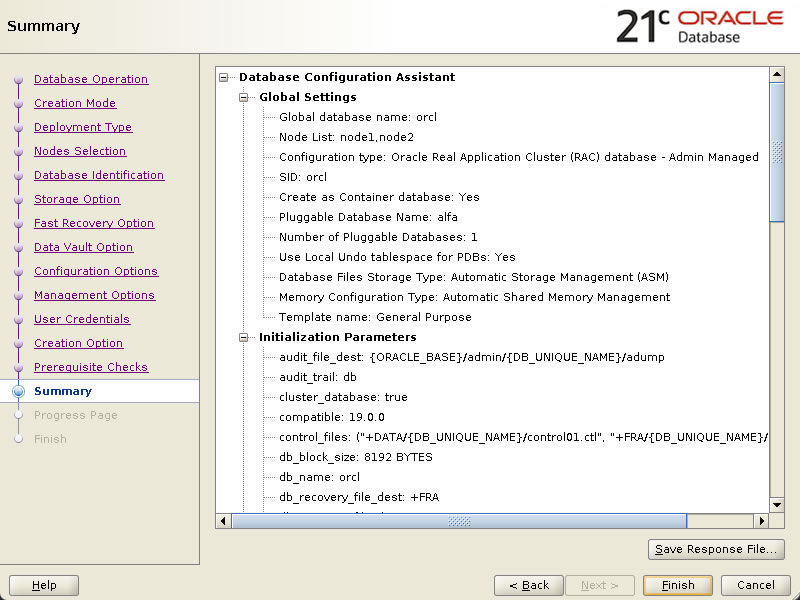
Task: Select the control_files parameter row
Action: tap(523, 437)
